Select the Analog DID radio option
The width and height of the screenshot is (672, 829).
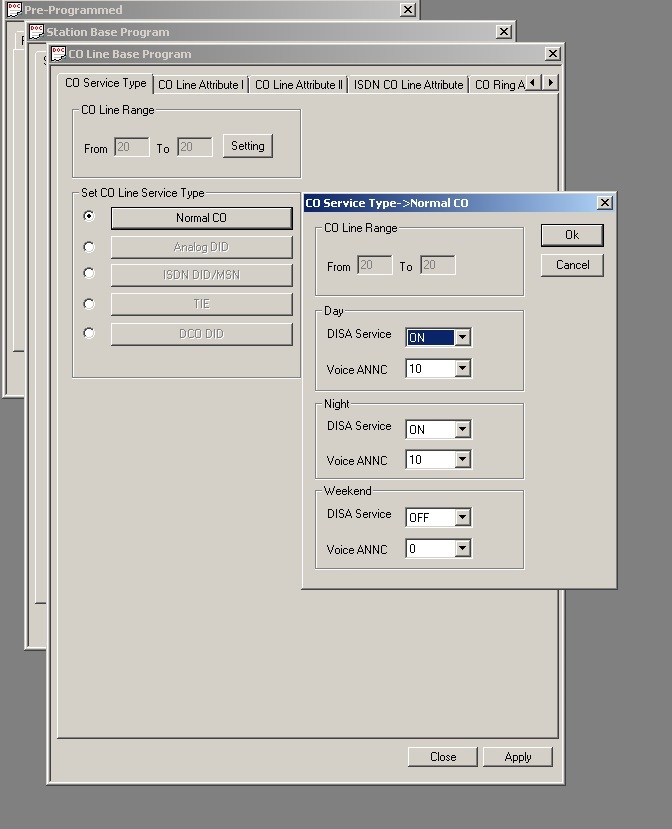(x=89, y=246)
